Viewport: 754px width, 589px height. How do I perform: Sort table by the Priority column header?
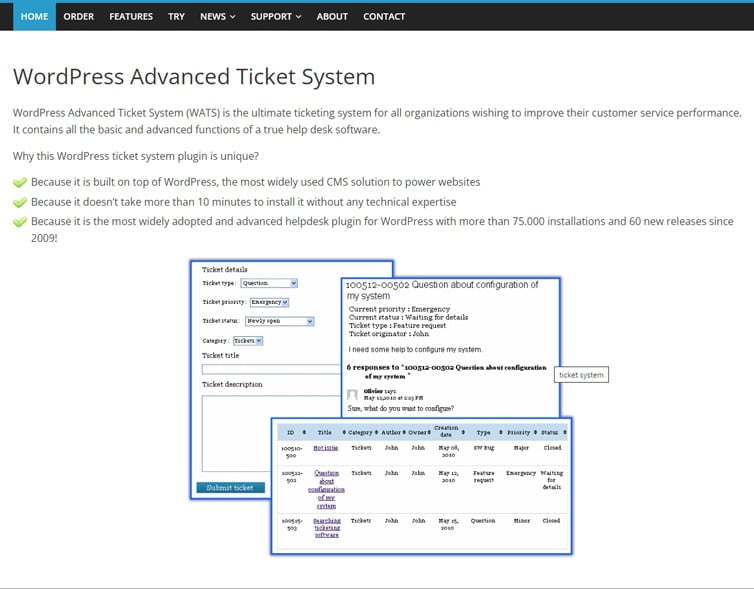tap(521, 432)
